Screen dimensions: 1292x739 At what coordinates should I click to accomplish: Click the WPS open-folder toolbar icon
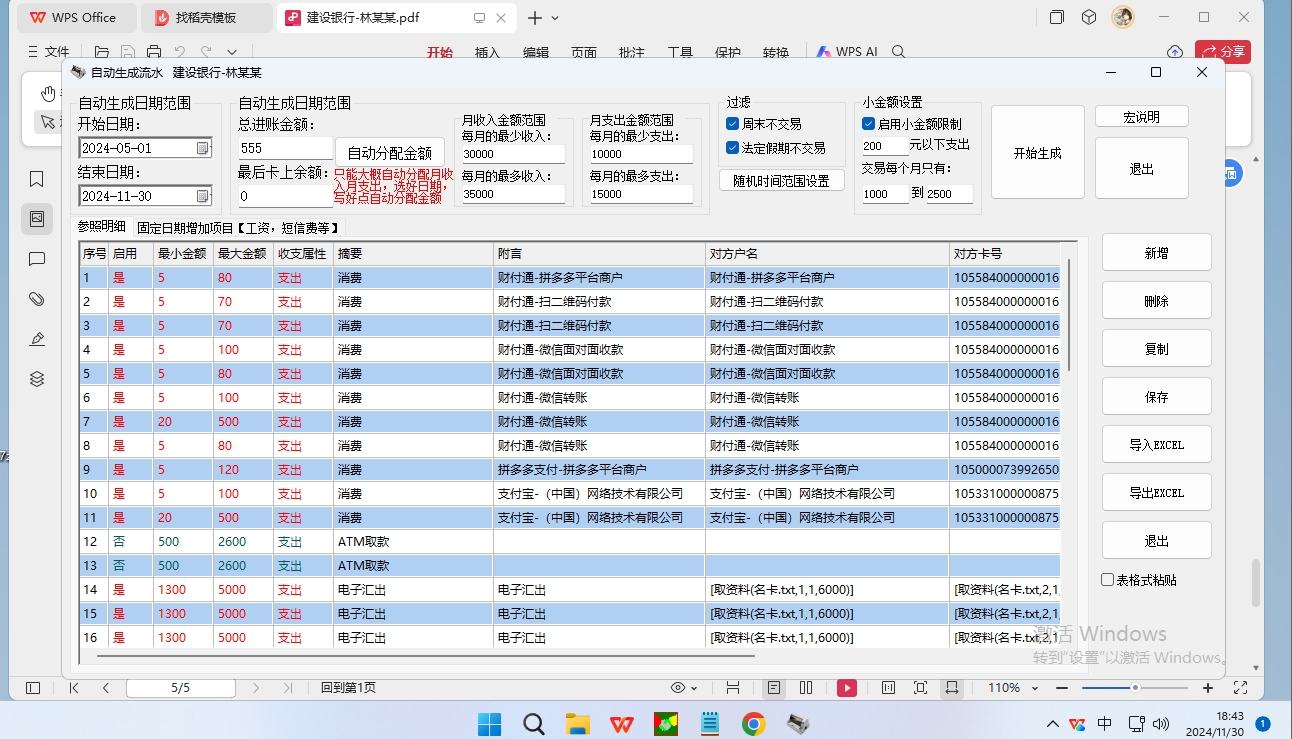[x=102, y=52]
